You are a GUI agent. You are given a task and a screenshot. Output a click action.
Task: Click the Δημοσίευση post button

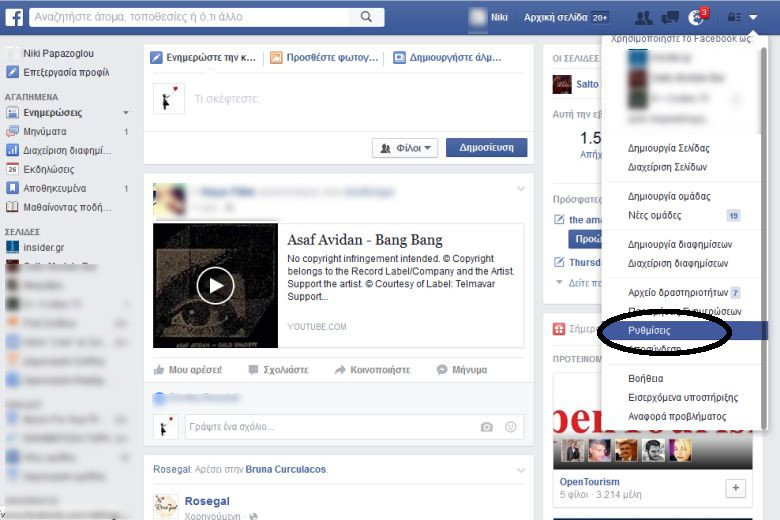click(x=487, y=148)
